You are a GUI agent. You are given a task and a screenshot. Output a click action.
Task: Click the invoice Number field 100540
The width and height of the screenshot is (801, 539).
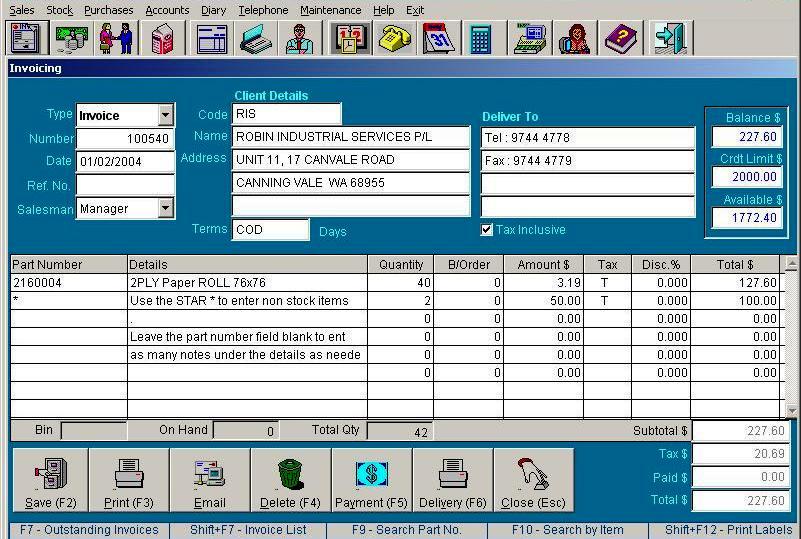pyautogui.click(x=125, y=138)
